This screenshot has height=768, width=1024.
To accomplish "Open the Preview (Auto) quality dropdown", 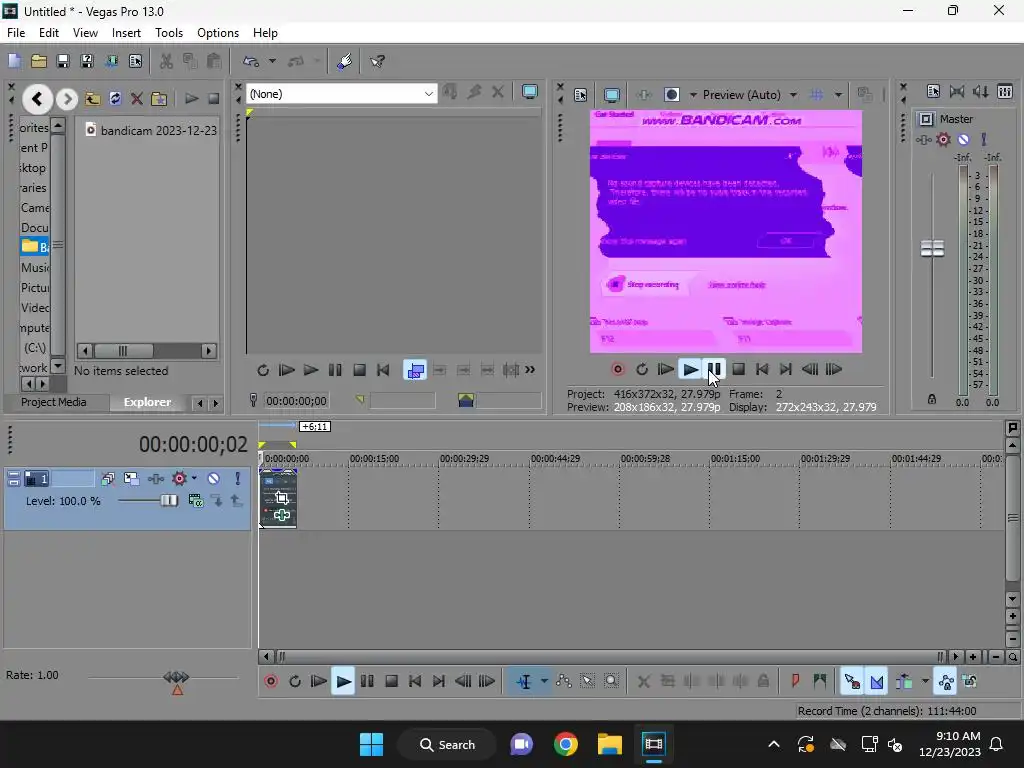I will point(793,95).
